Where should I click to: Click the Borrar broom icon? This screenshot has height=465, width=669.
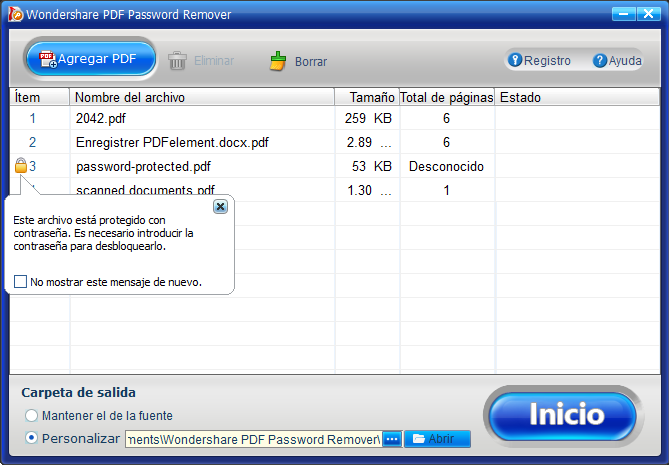[x=278, y=61]
